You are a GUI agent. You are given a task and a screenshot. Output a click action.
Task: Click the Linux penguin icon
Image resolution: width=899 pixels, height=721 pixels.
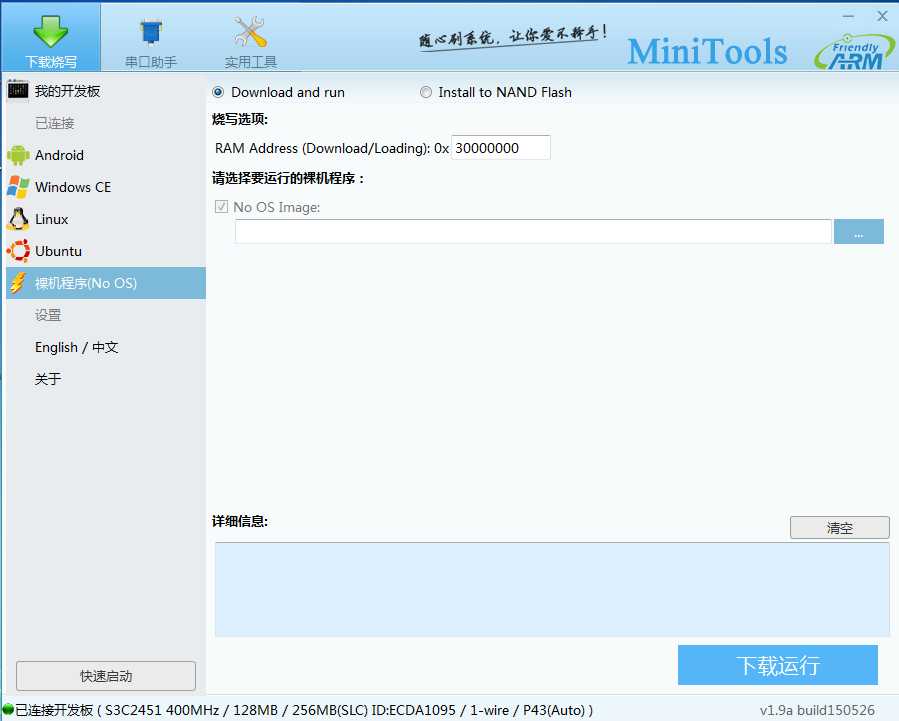18,219
